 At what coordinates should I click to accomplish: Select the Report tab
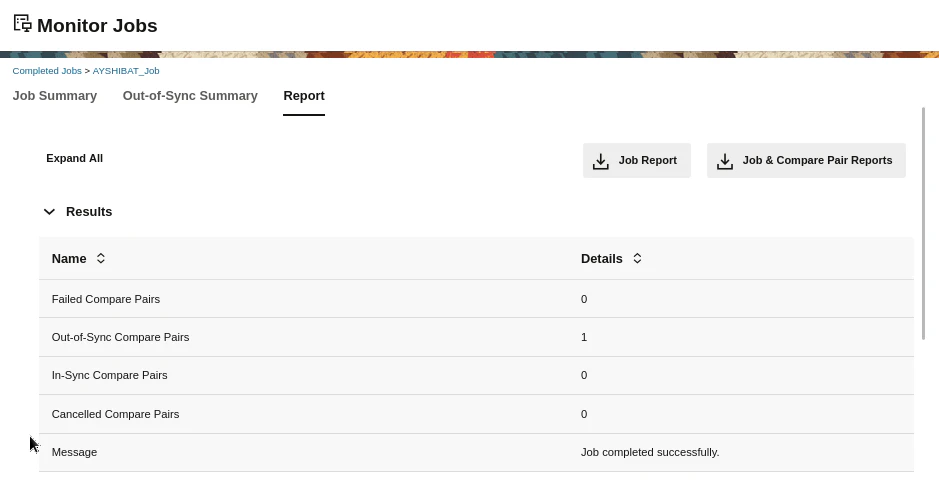tap(304, 96)
